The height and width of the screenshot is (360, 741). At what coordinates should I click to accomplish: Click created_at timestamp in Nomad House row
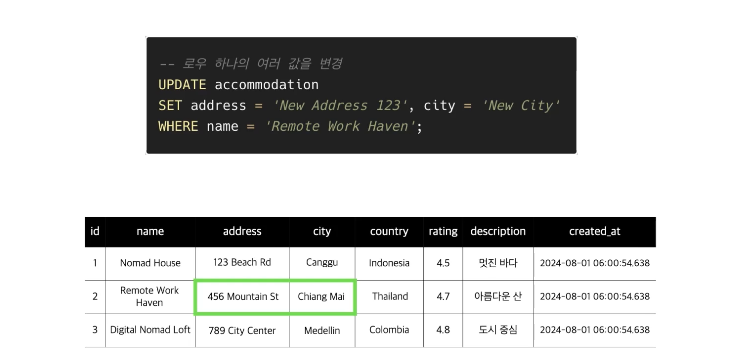[595, 263]
